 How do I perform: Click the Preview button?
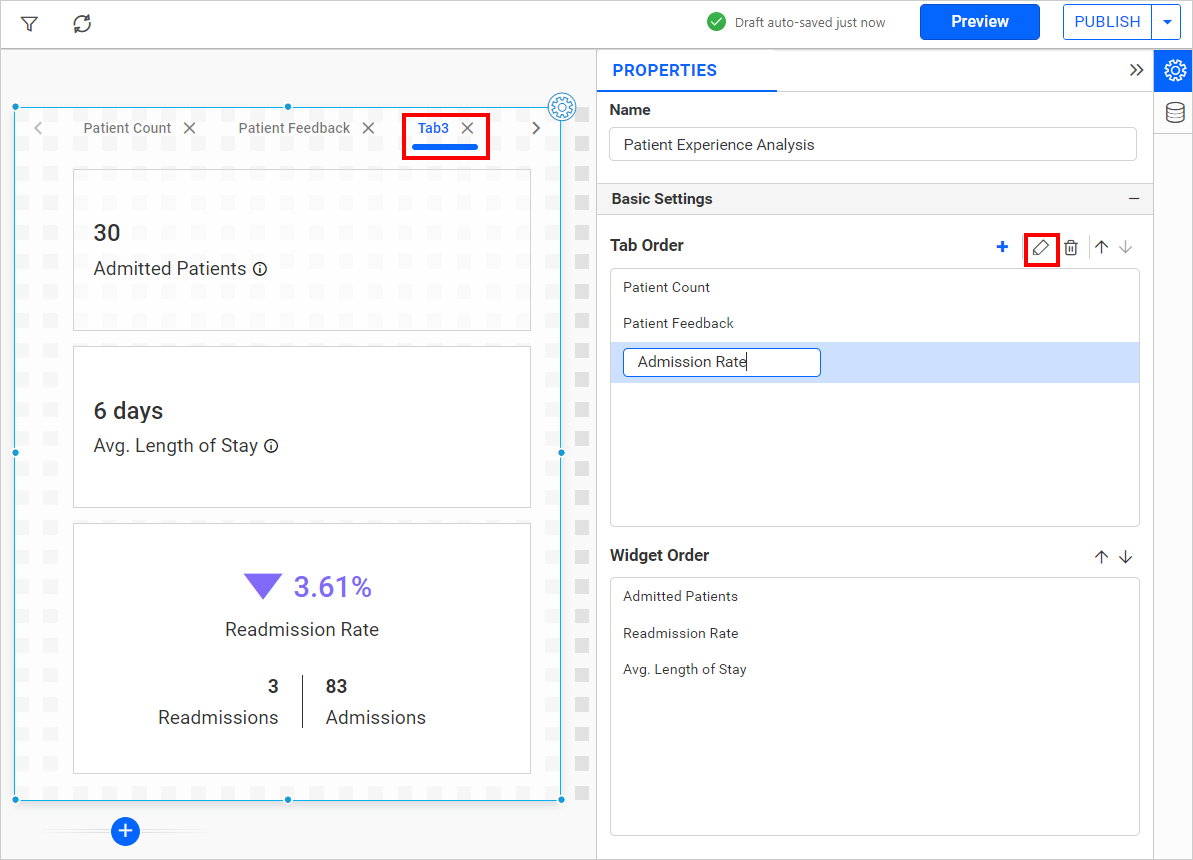point(979,22)
